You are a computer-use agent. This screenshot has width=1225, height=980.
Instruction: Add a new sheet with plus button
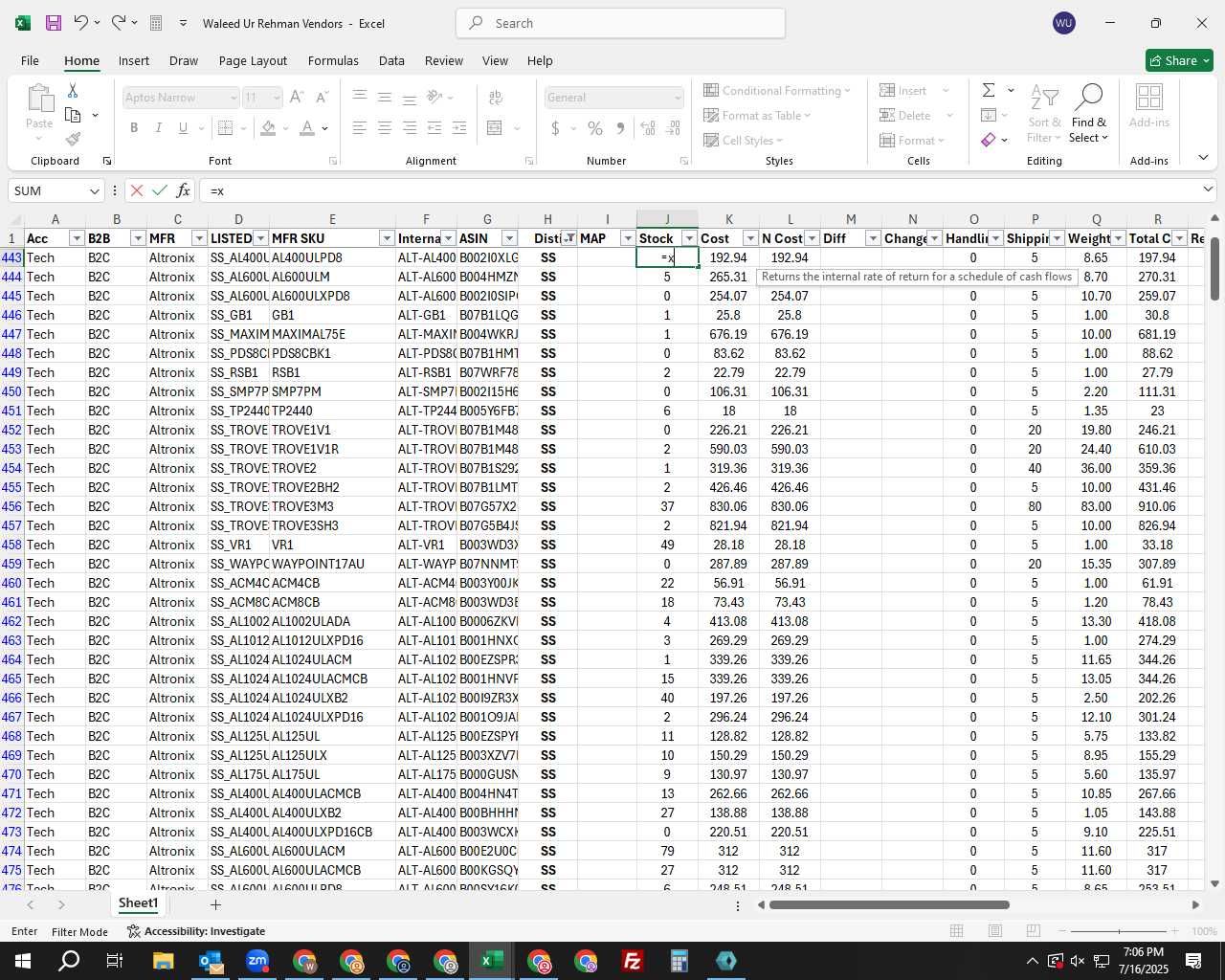tap(215, 904)
